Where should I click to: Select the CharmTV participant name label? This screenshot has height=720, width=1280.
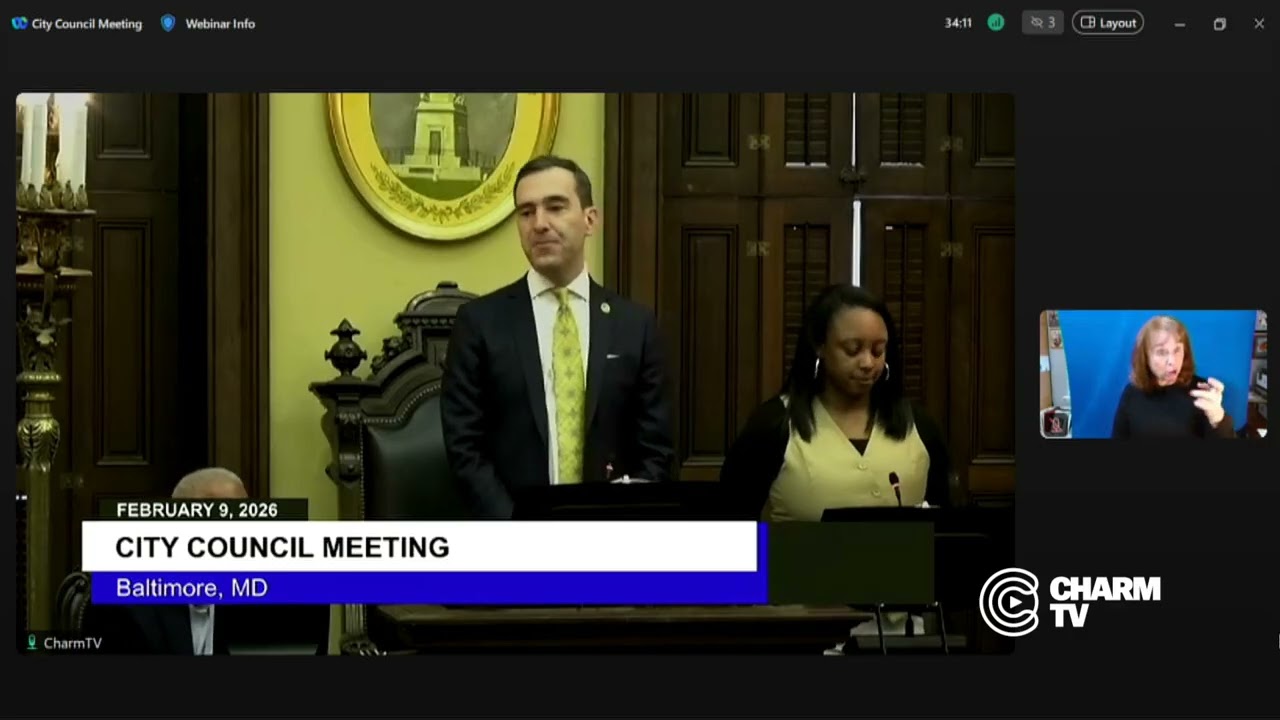(72, 643)
